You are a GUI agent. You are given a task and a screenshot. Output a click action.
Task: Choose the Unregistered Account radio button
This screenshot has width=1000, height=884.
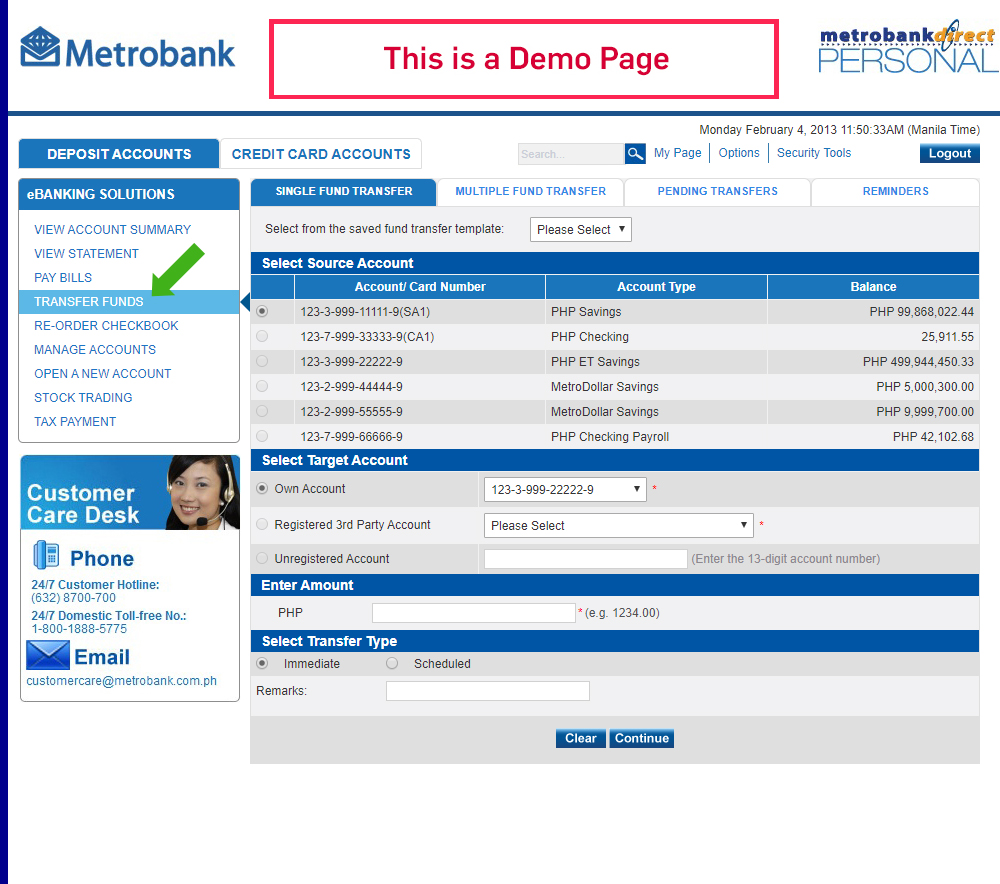[x=262, y=558]
